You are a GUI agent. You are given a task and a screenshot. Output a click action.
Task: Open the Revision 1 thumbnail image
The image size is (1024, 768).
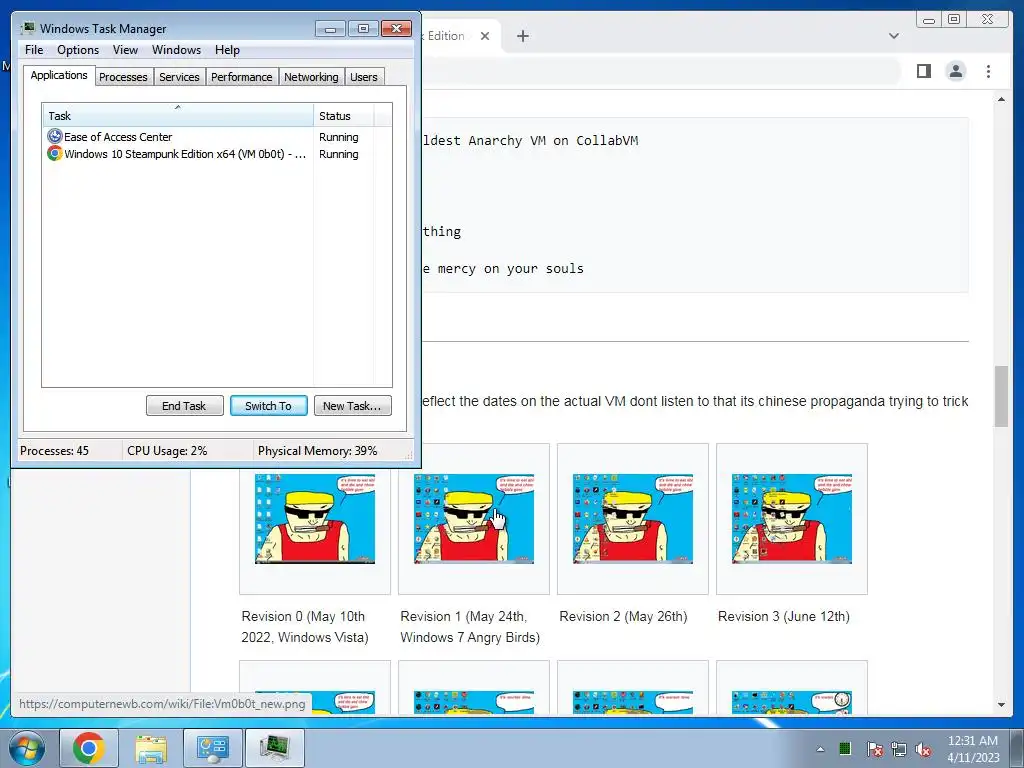473,519
